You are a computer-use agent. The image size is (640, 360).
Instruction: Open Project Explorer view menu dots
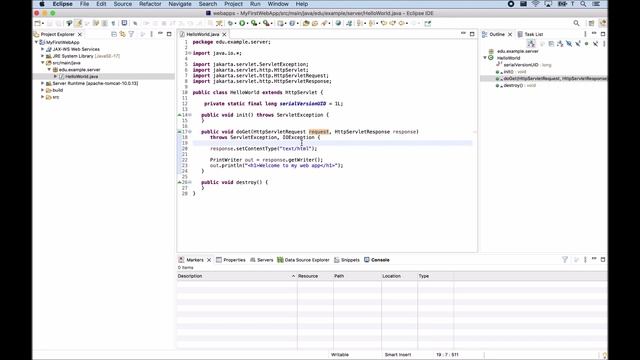[151, 34]
